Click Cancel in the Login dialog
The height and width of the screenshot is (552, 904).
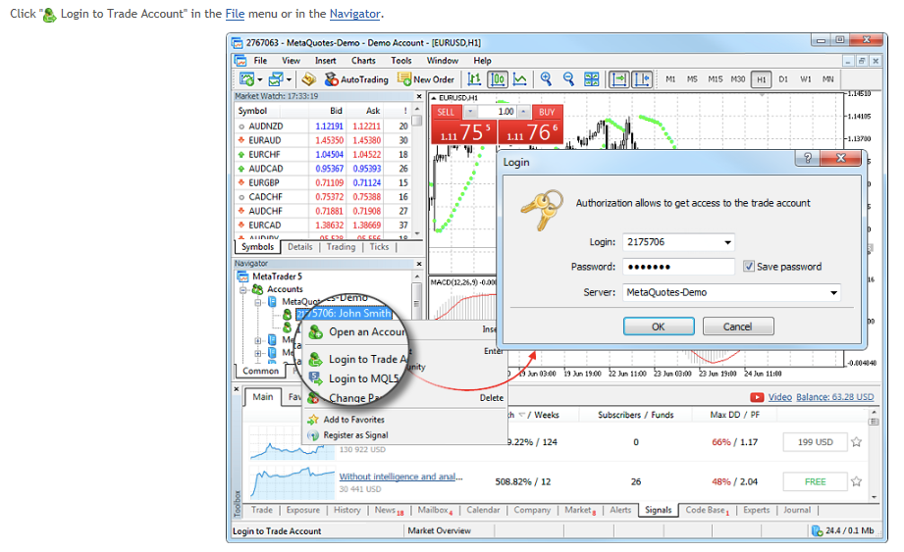738,326
